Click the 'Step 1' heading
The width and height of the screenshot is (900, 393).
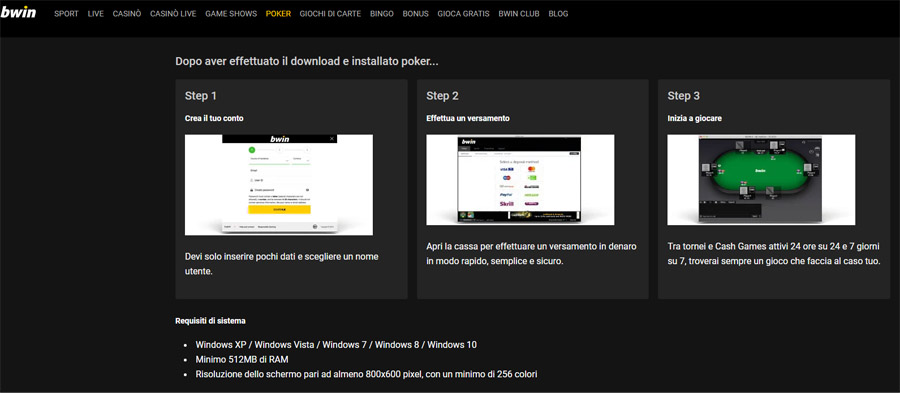click(201, 96)
